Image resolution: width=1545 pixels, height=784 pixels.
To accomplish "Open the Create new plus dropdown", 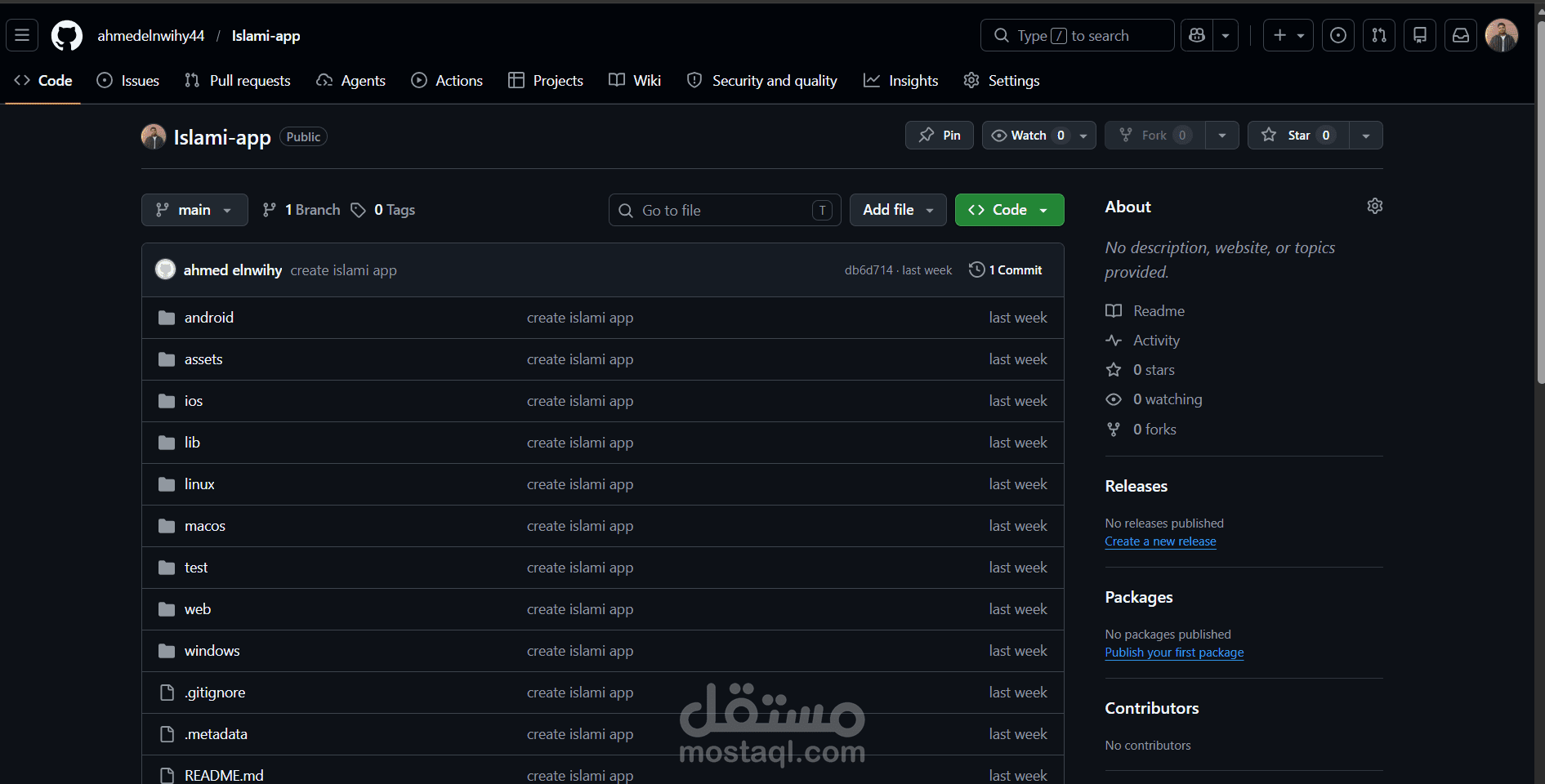I will tap(1288, 35).
